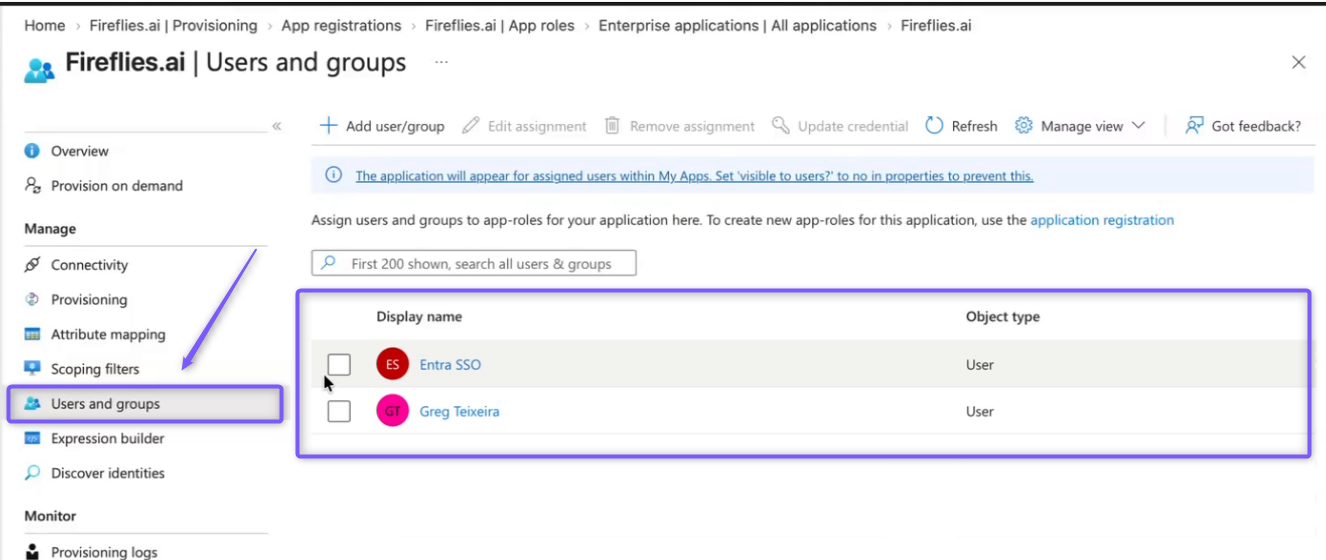
Task: Click the gear icon for Manage view
Action: click(1023, 126)
